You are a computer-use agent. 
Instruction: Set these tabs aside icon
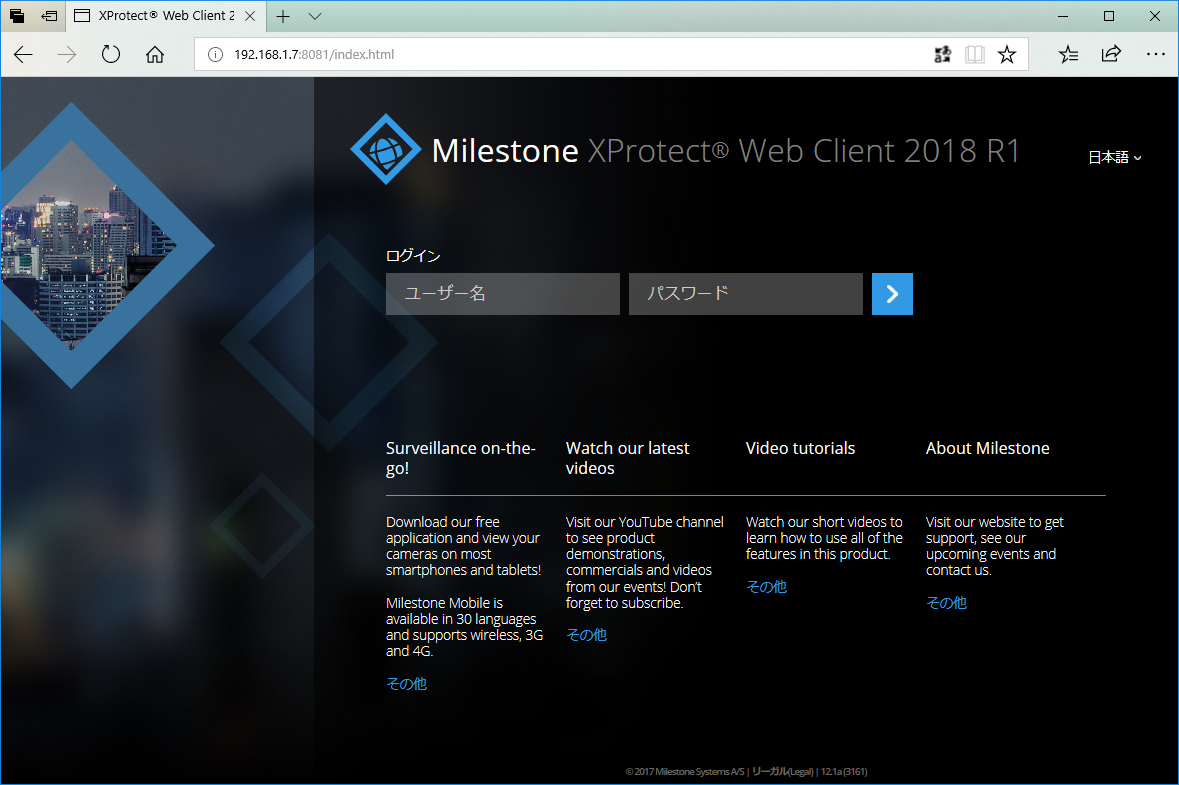[x=49, y=16]
